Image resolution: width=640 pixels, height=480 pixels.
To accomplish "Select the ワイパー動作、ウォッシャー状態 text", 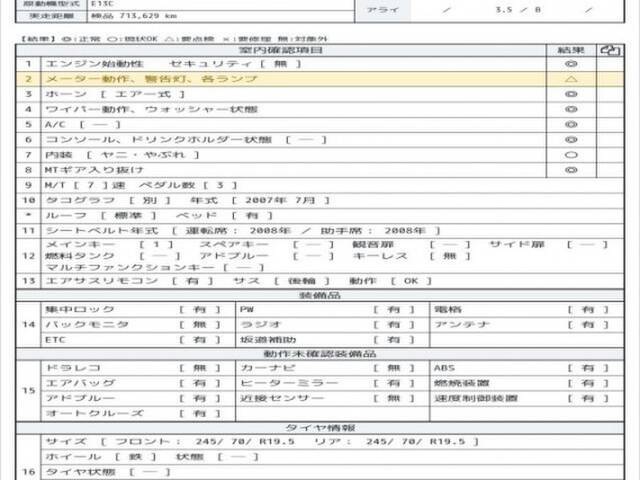I will click(151, 109).
